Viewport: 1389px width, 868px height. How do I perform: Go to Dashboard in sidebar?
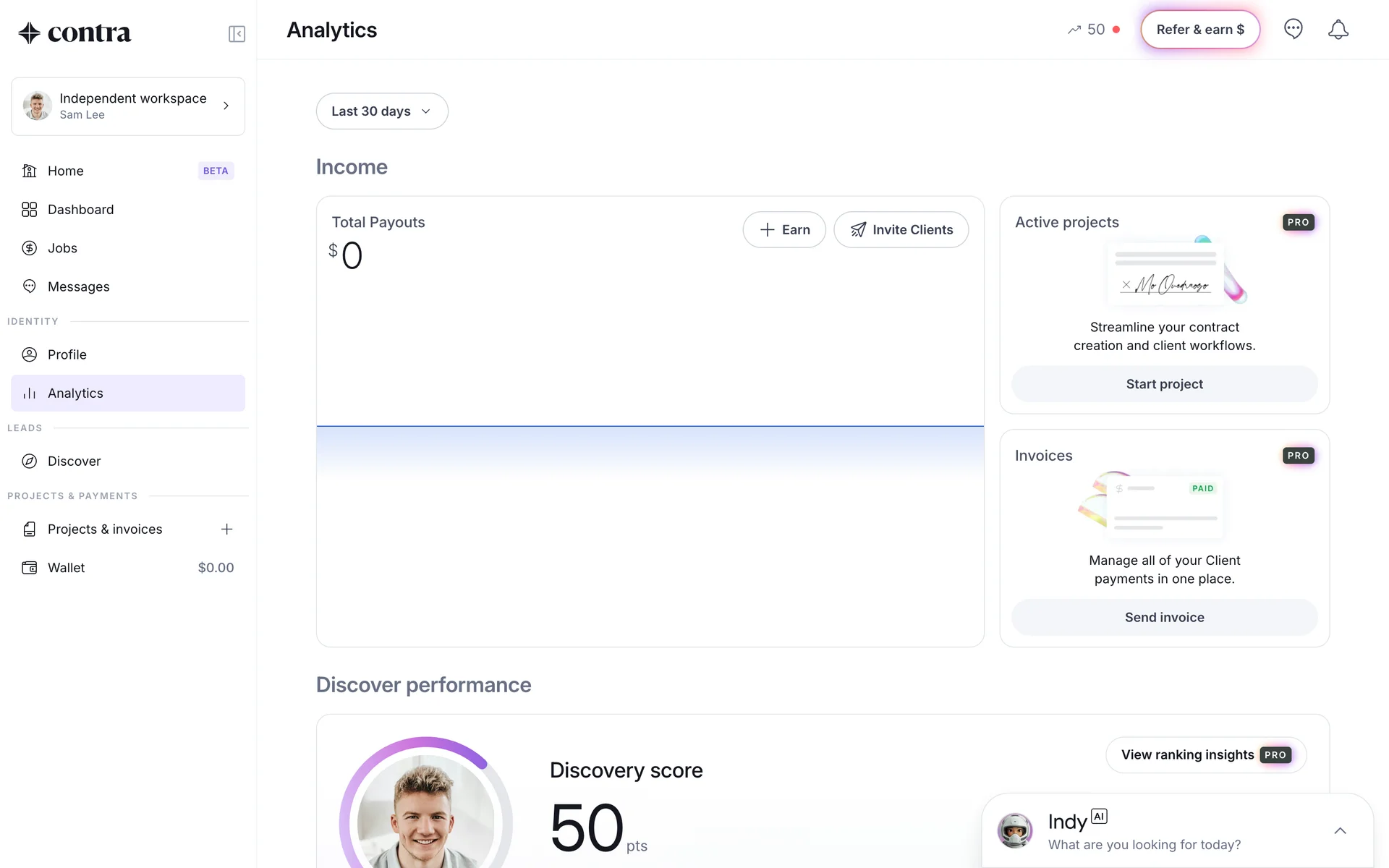tap(80, 210)
